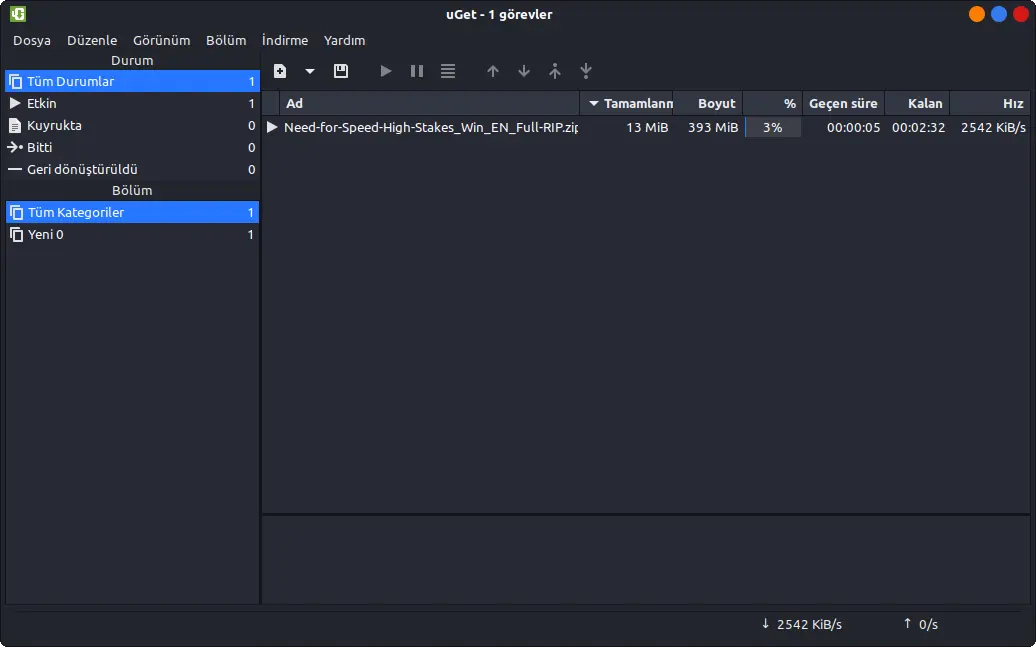The image size is (1036, 647).
Task: Sort by Geçen süre column header
Action: coord(843,103)
